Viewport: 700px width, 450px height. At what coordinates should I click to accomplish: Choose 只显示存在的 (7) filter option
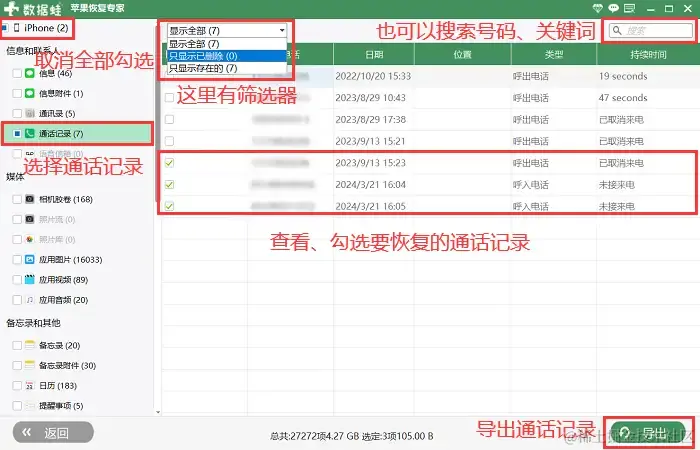(x=227, y=68)
